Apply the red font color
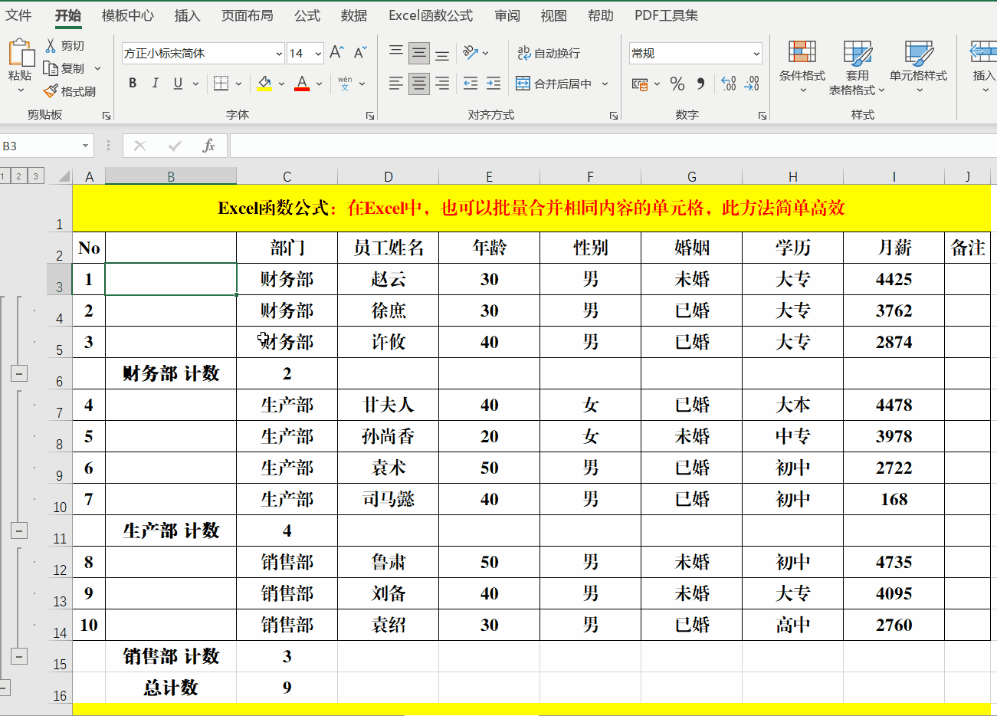Image resolution: width=997 pixels, height=716 pixels. (302, 83)
